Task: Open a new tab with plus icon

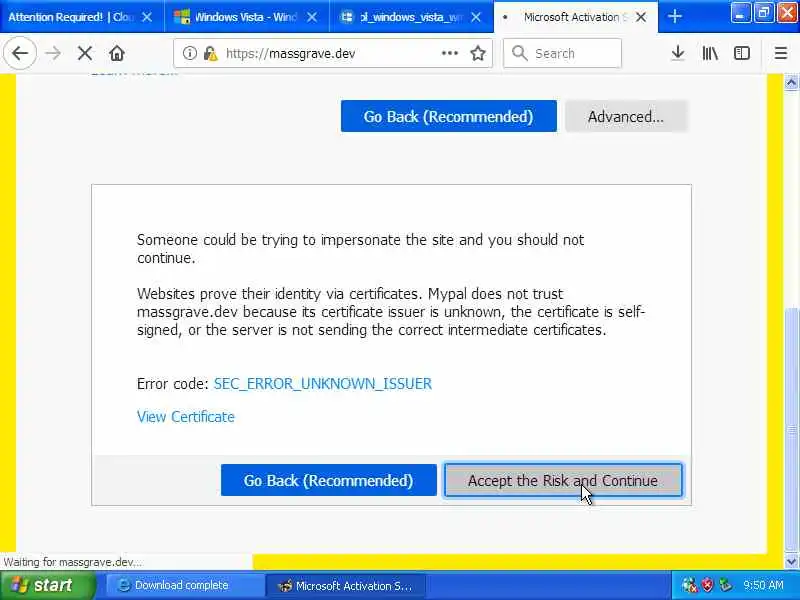Action: point(674,17)
